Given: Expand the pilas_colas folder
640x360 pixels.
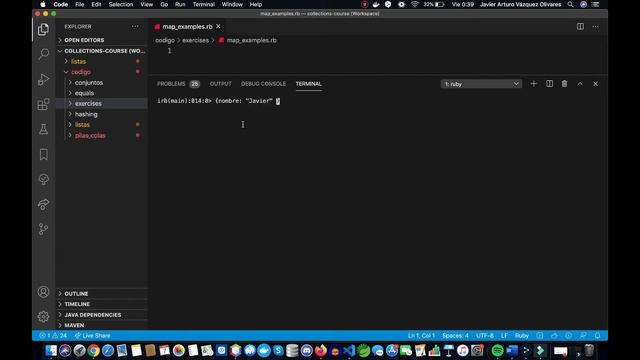Looking at the screenshot, I should click(102, 136).
